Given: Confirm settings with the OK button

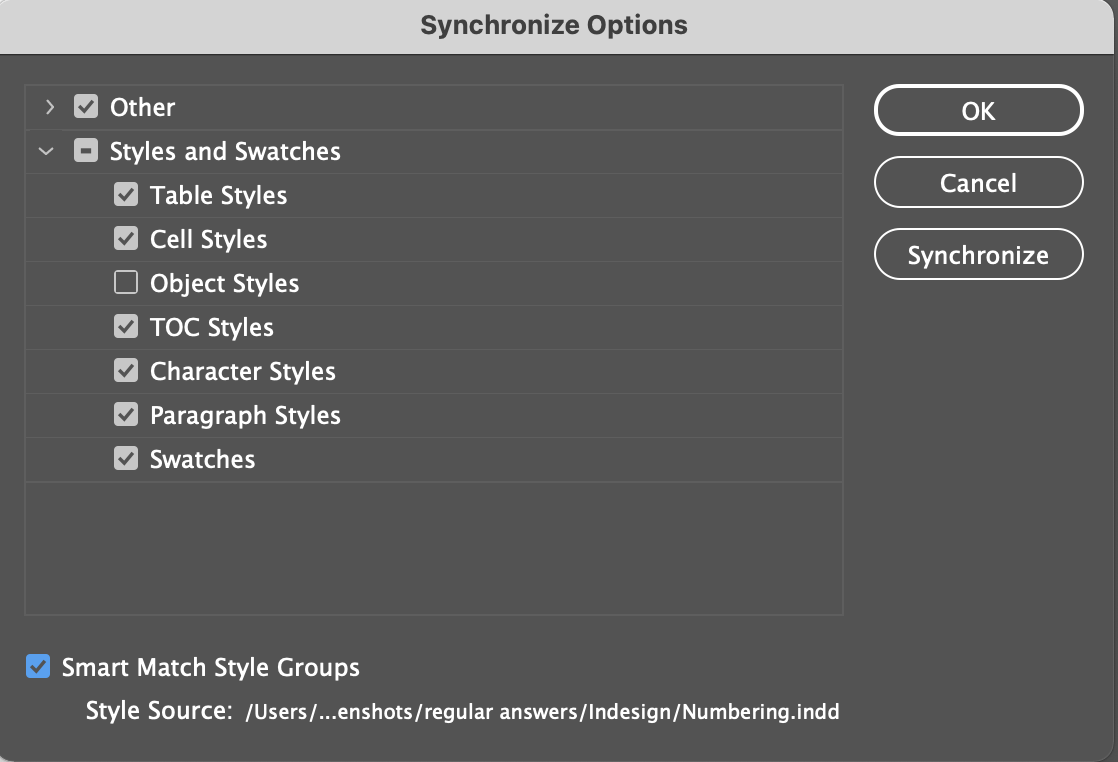Looking at the screenshot, I should (978, 110).
